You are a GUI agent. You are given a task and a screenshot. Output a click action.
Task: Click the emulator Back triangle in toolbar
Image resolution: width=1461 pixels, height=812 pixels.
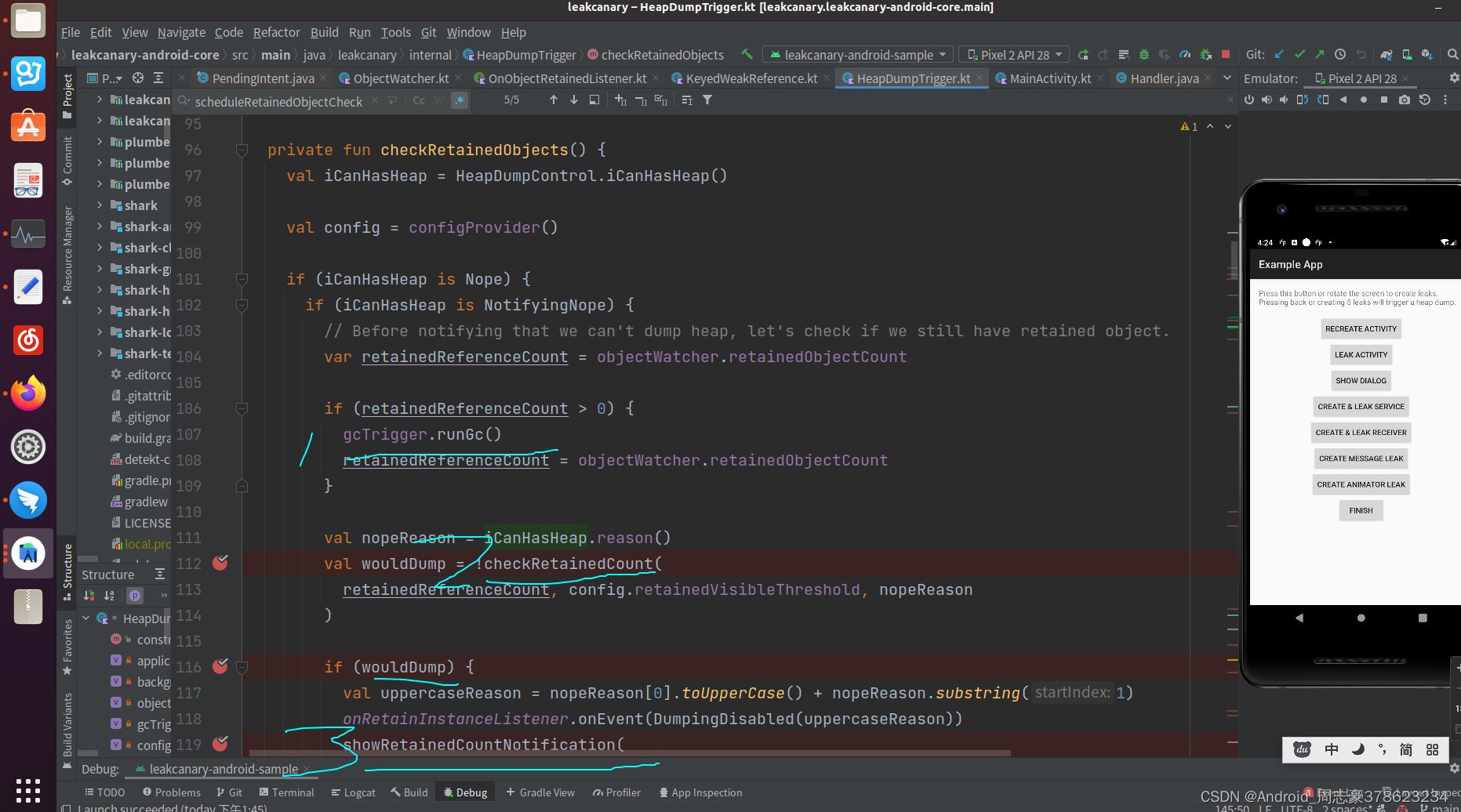click(x=1343, y=100)
